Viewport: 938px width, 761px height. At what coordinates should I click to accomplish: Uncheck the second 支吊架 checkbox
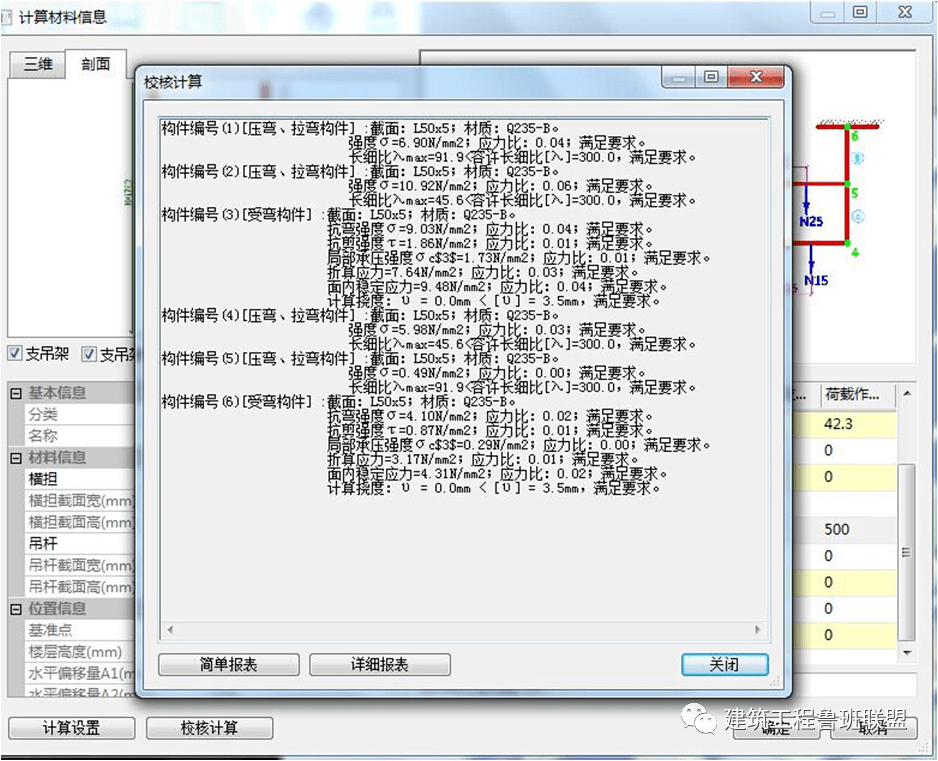tap(90, 353)
